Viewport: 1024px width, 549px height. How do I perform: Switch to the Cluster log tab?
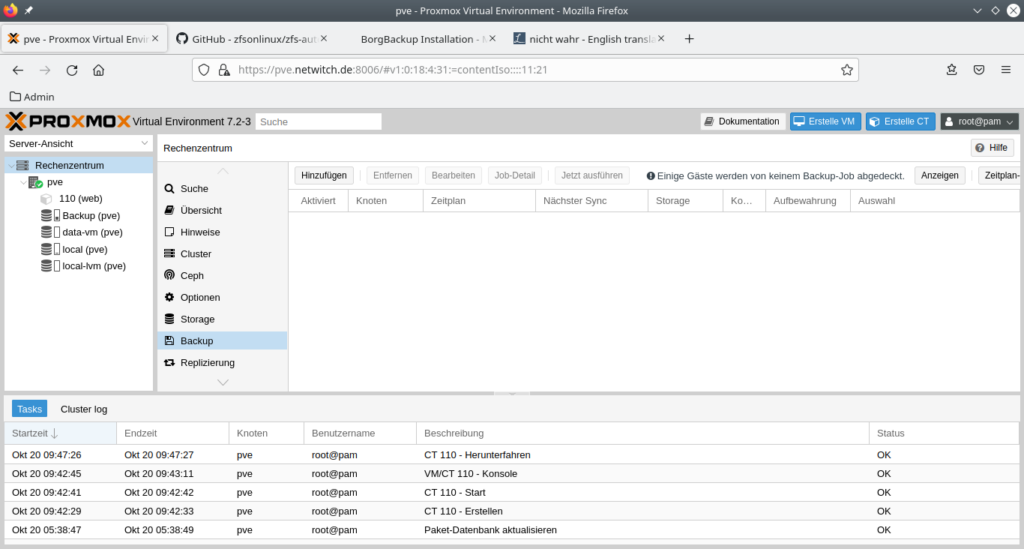[x=84, y=409]
